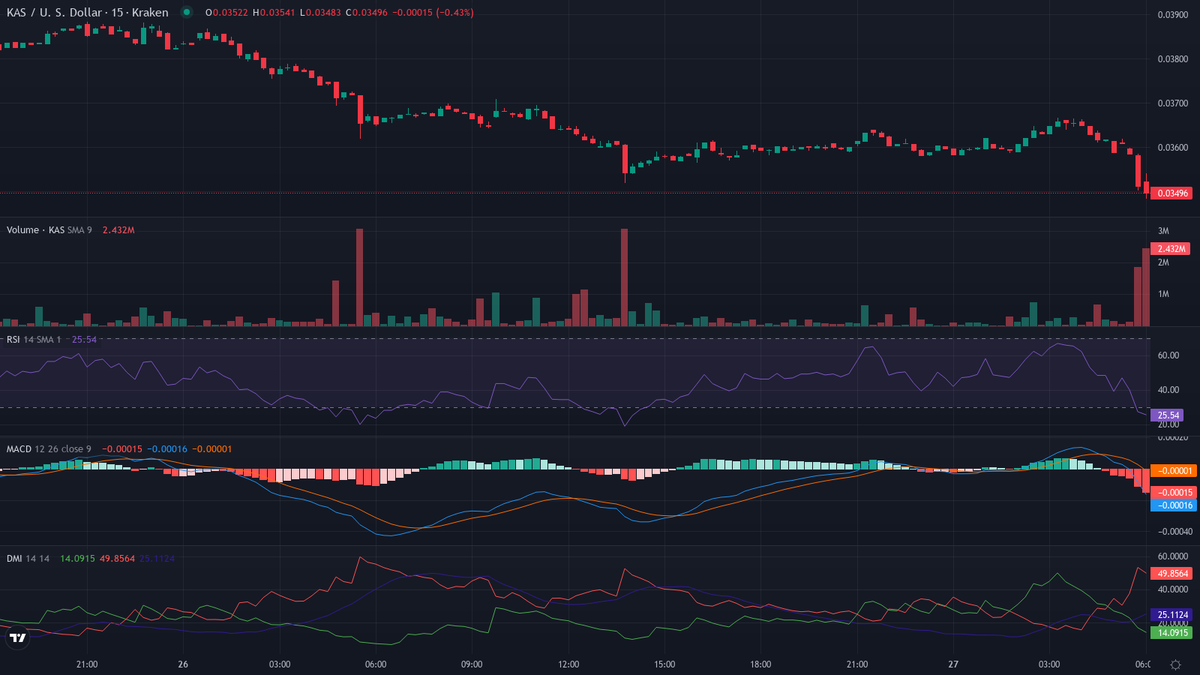Click the dark blue ADX tag 25.1124
Image resolution: width=1200 pixels, height=675 pixels.
pos(1171,615)
